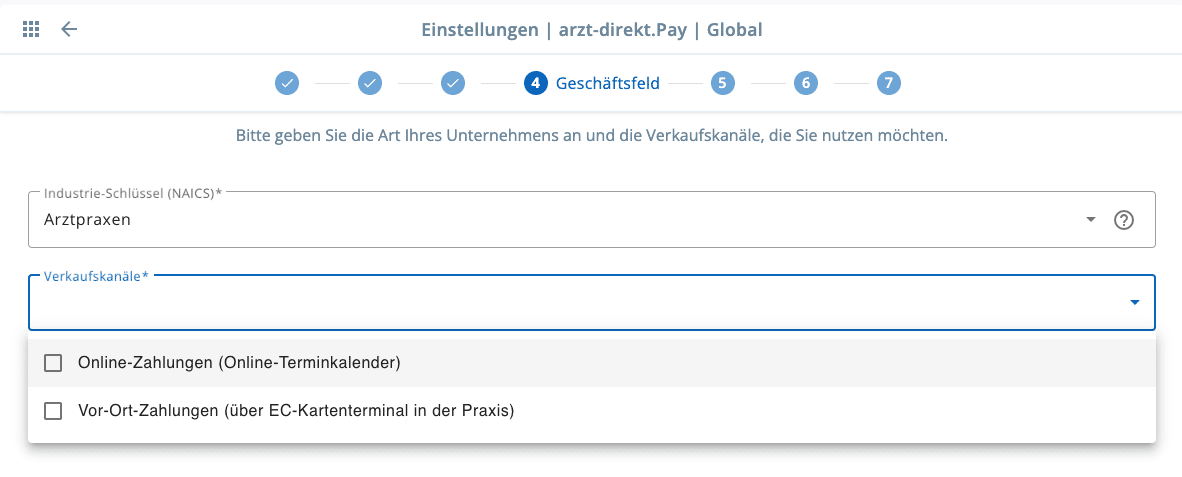Expand the Industrie-Schlüssel dropdown arrow
The image size is (1182, 477).
coord(1090,220)
